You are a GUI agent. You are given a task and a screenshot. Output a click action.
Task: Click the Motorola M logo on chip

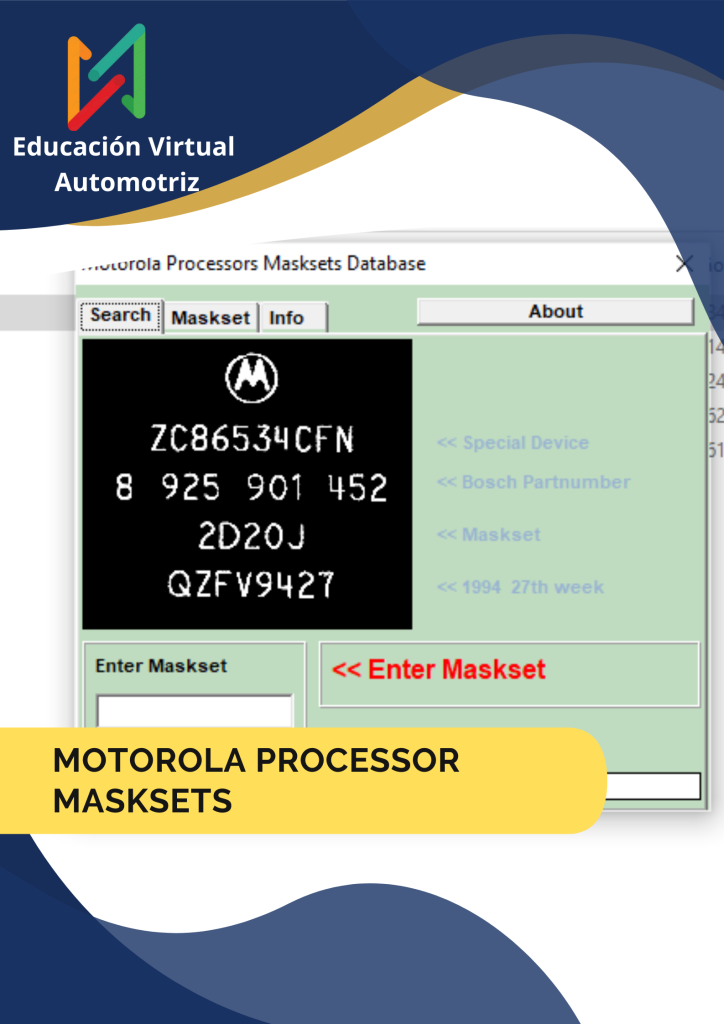point(251,378)
